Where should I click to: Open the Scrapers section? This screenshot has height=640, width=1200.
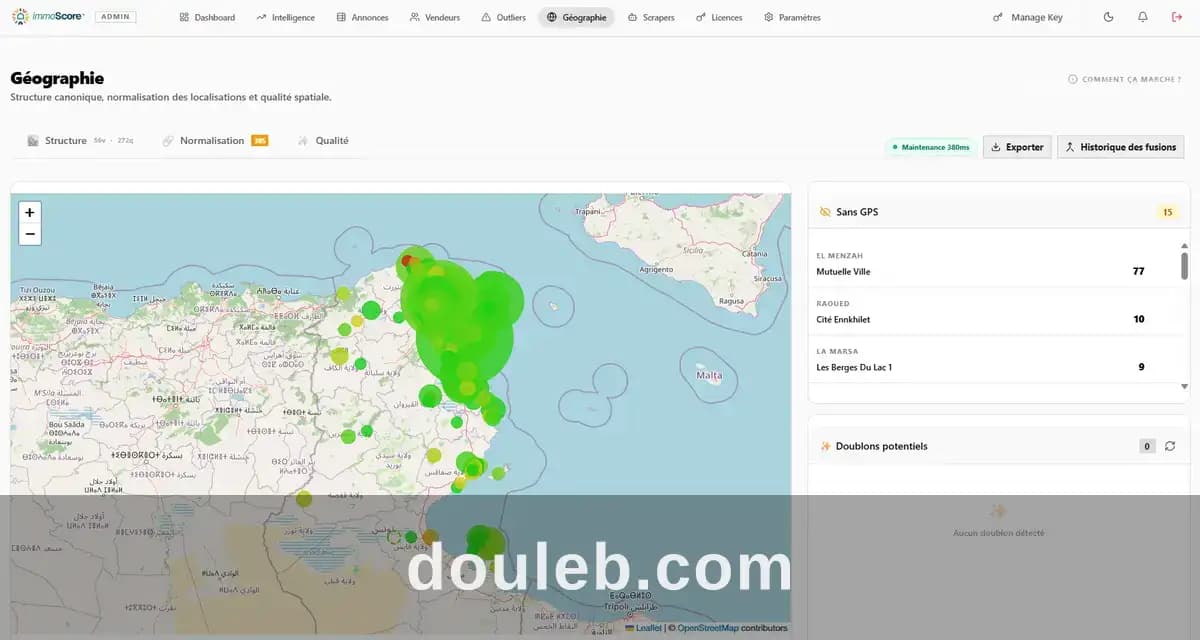click(651, 17)
